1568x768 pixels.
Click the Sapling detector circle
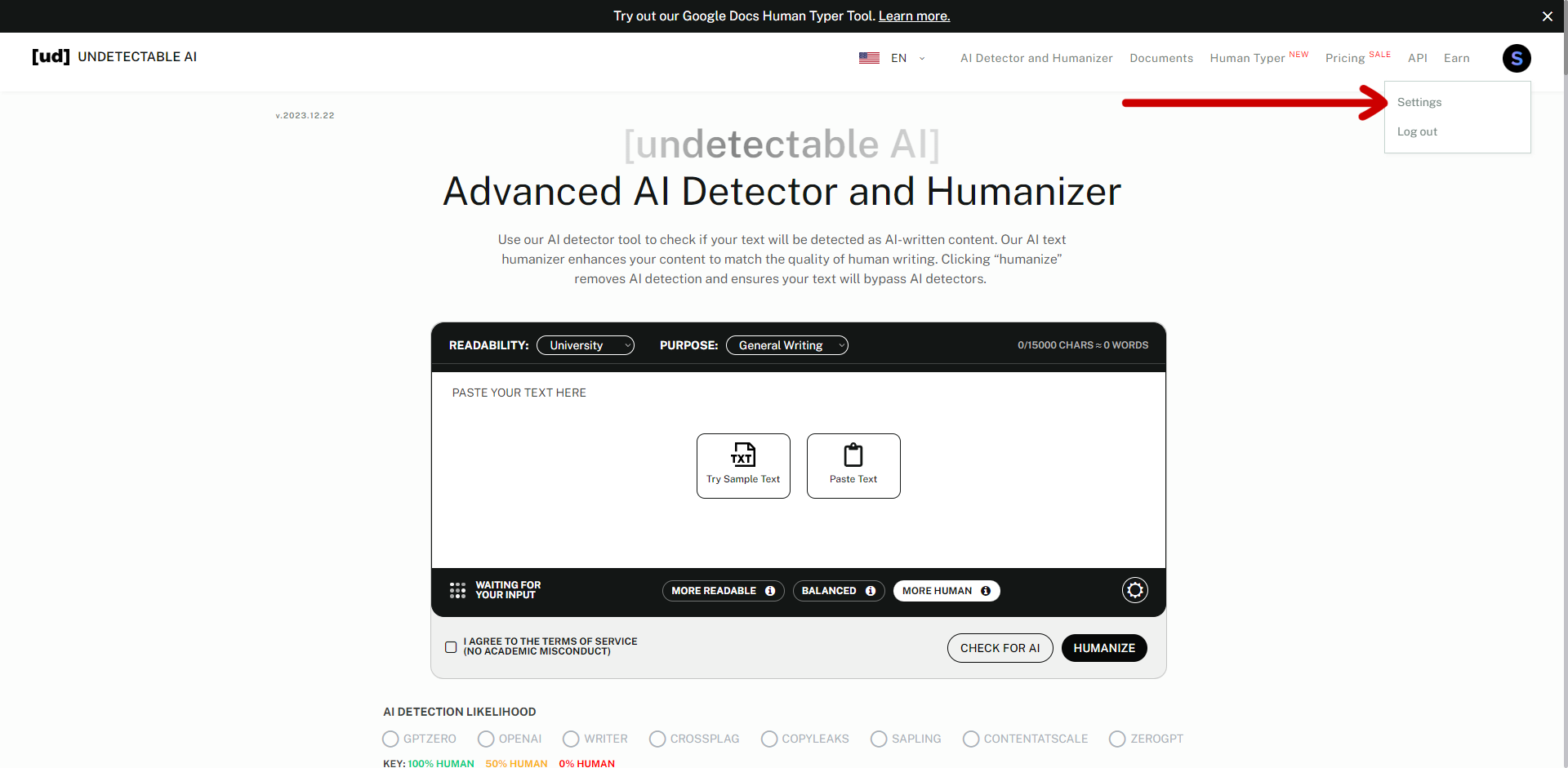tap(879, 739)
